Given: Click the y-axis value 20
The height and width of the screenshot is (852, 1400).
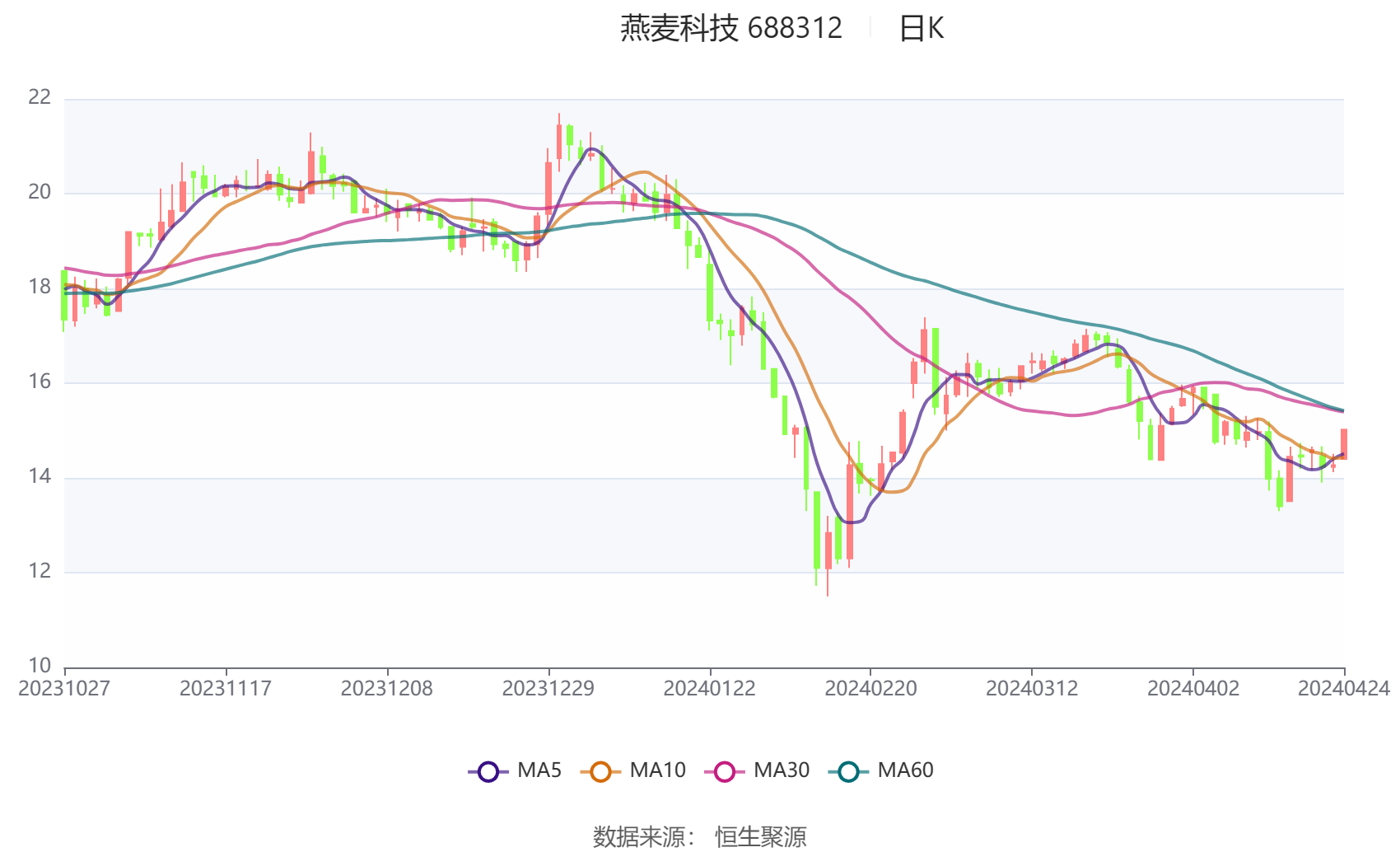Looking at the screenshot, I should (x=40, y=192).
